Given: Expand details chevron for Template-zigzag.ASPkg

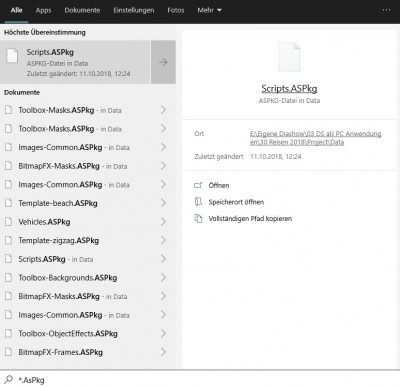Looking at the screenshot, I should (x=163, y=240).
